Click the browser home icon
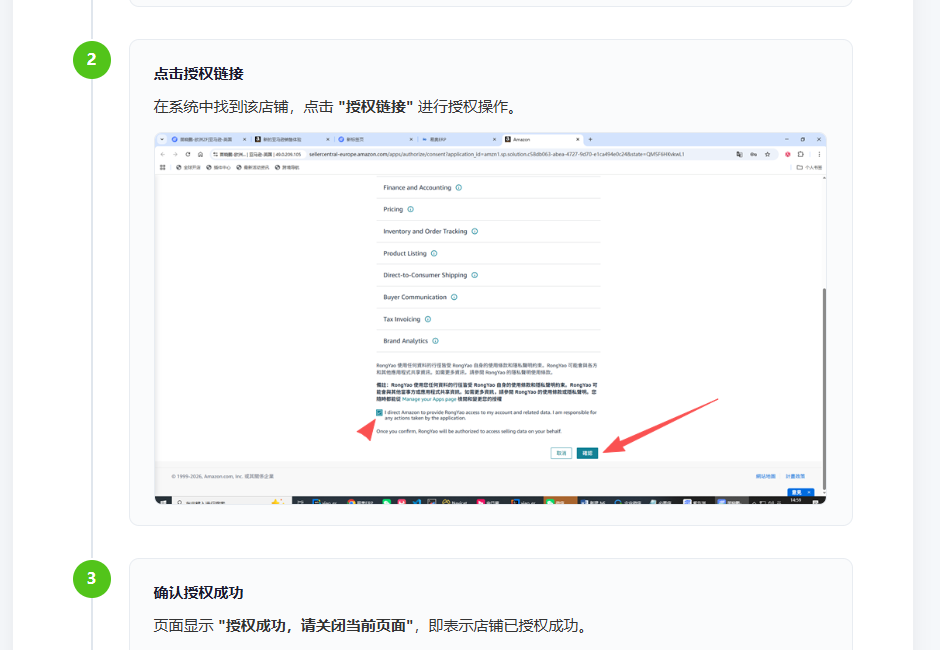Image resolution: width=940 pixels, height=650 pixels. click(x=200, y=154)
